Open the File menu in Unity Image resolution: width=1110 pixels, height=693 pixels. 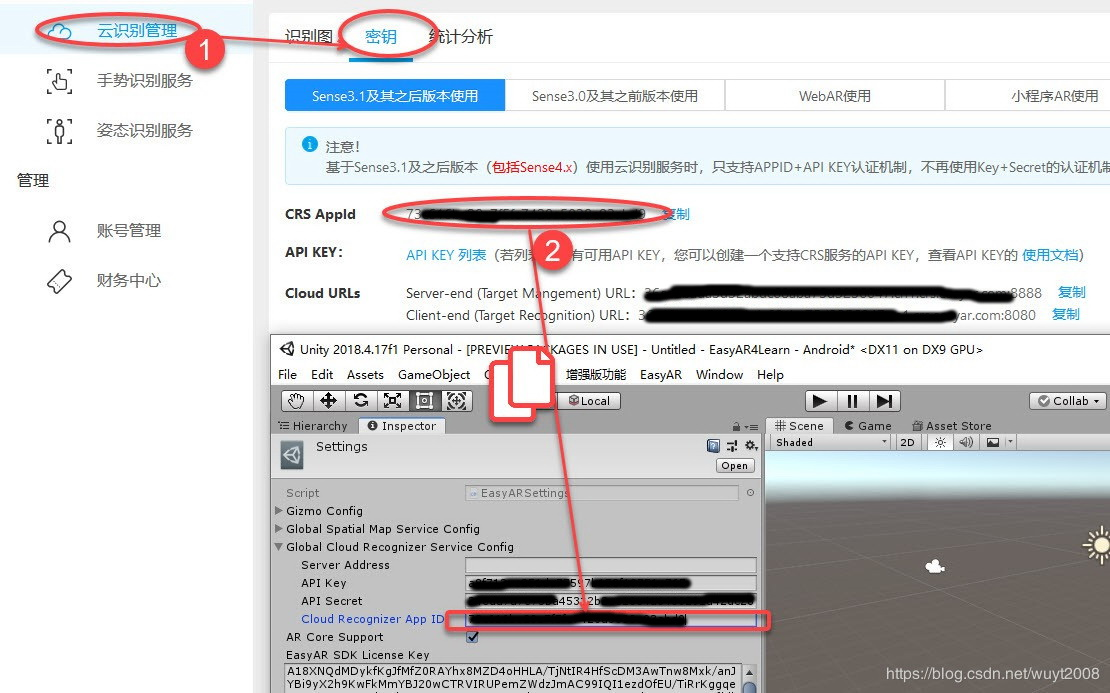click(x=287, y=374)
